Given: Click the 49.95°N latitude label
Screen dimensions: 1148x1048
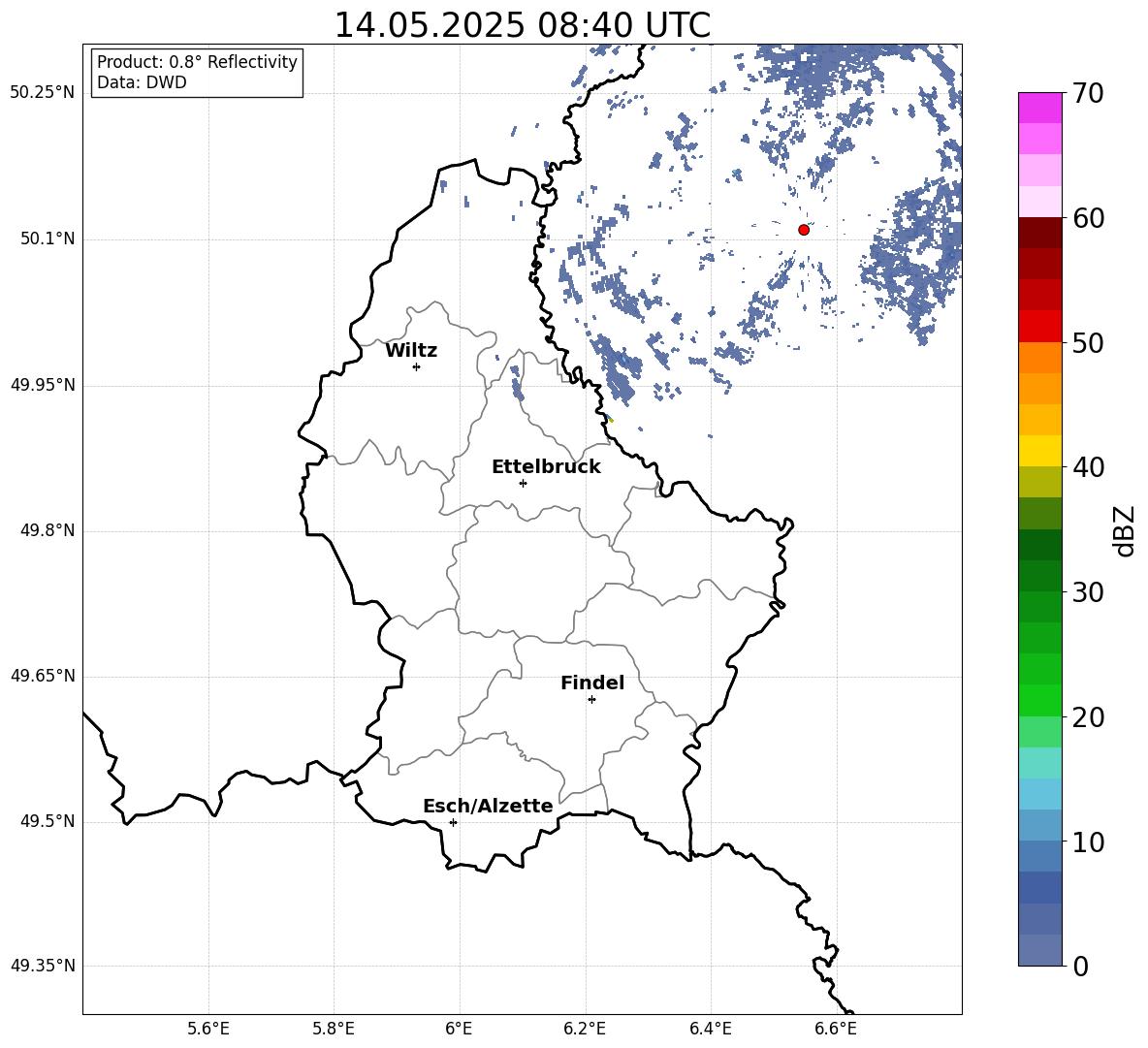Looking at the screenshot, I should [x=43, y=385].
